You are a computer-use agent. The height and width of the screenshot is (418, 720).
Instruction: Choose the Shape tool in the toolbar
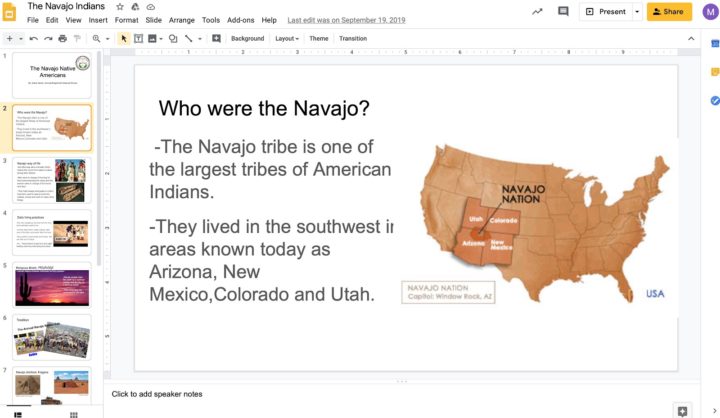tap(173, 39)
